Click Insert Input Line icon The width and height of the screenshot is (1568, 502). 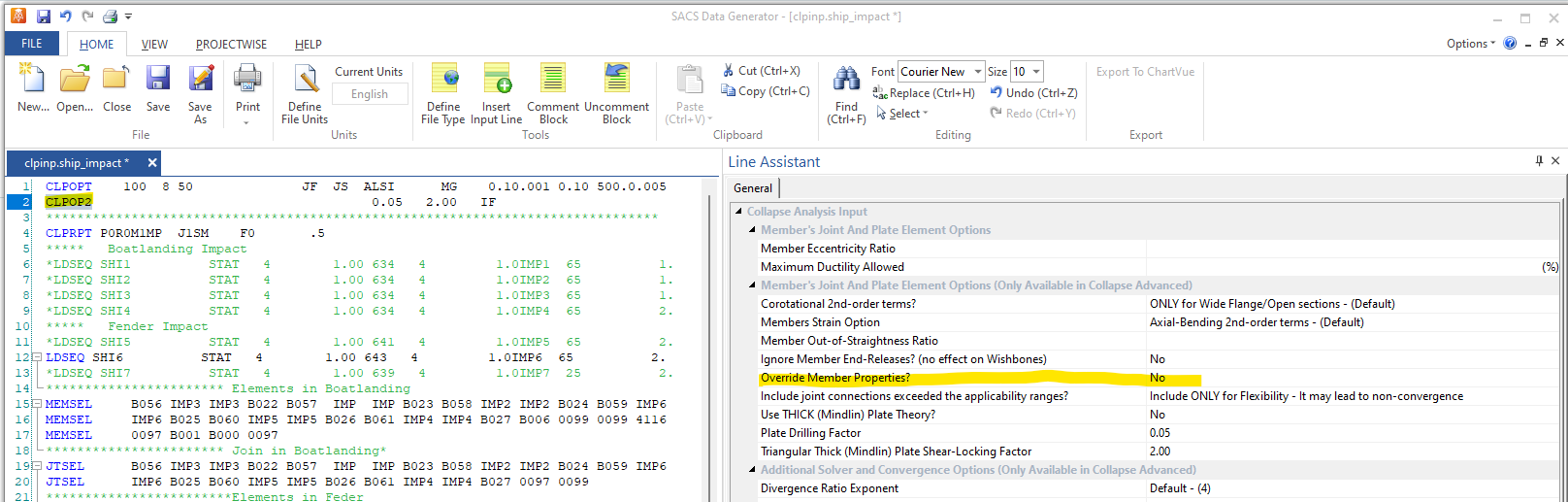497,80
